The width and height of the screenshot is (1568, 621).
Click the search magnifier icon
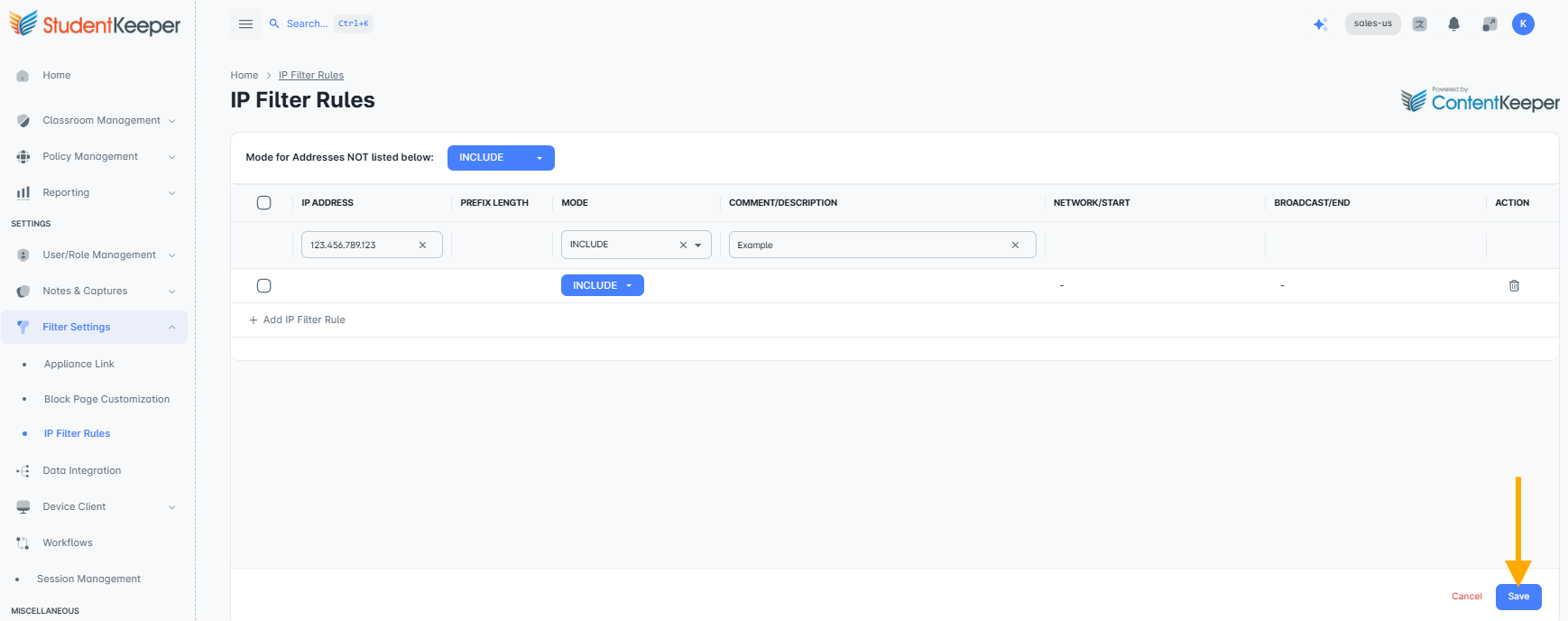(274, 23)
